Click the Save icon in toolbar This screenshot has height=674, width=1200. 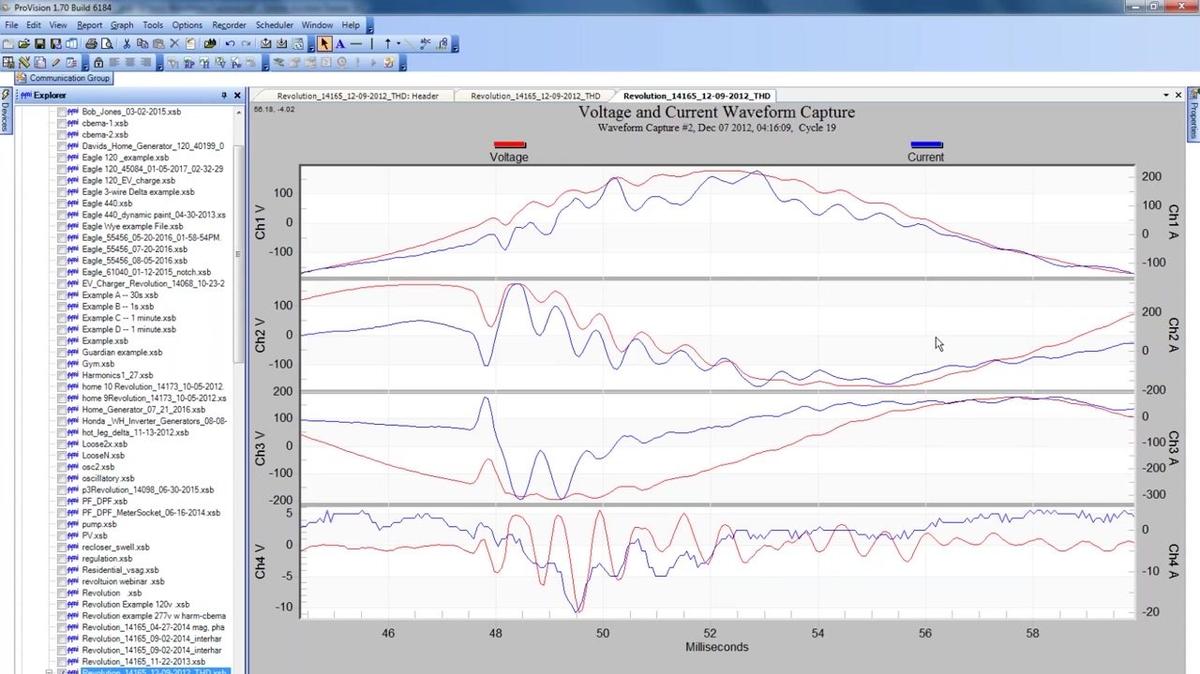40,44
